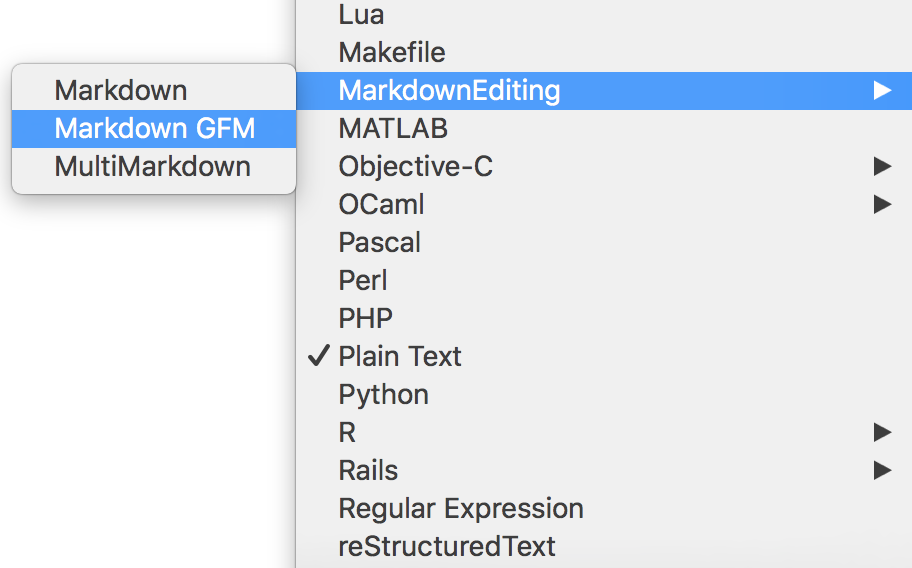Open the MarkdownEditing submenu entry
The image size is (912, 568).
(x=449, y=90)
